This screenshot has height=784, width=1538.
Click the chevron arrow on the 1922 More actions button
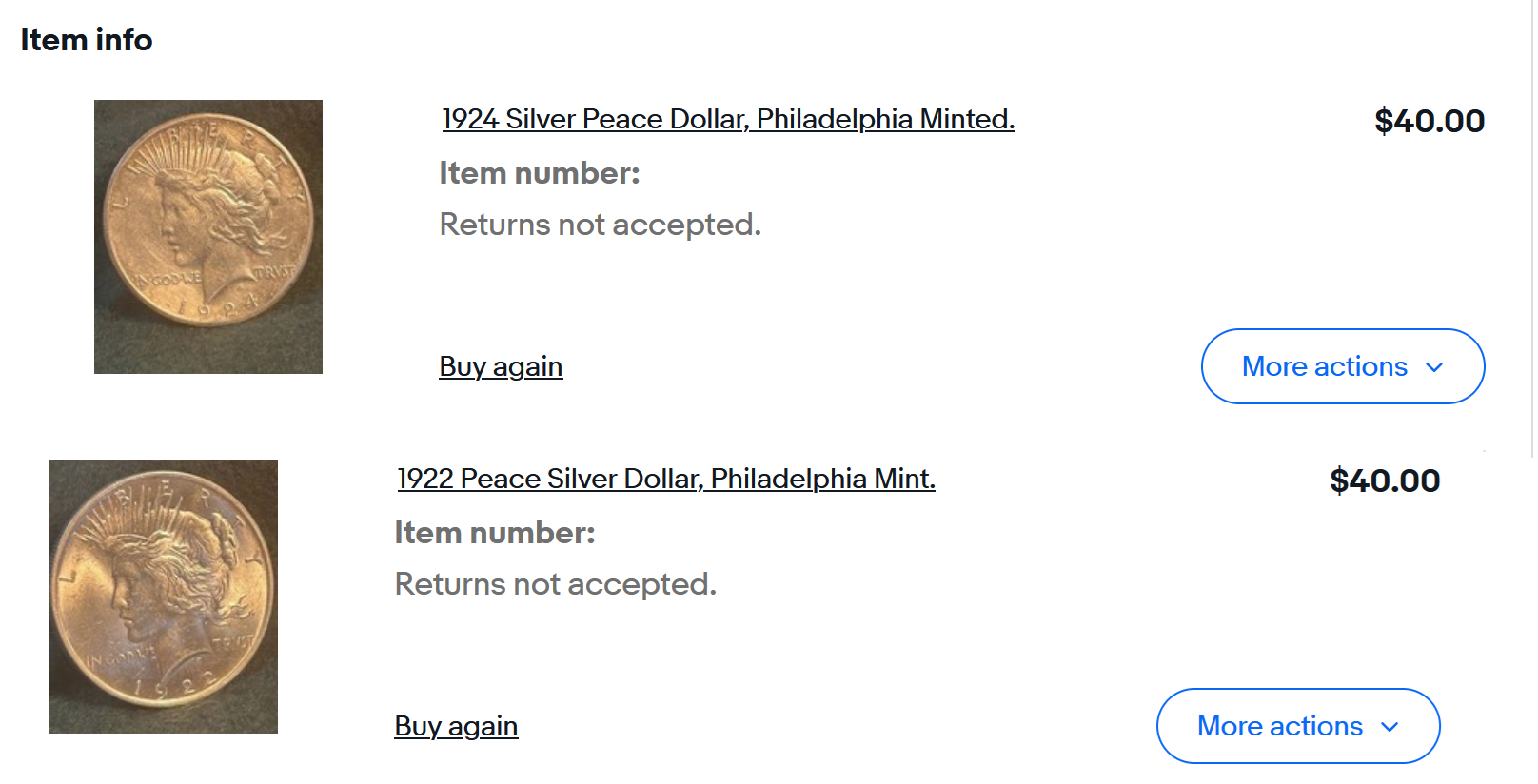[x=1390, y=727]
